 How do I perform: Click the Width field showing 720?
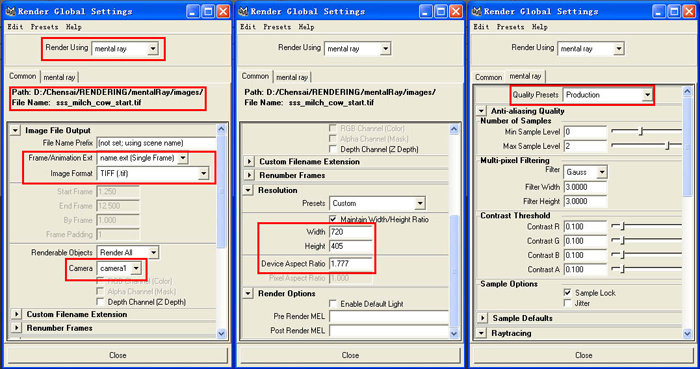[x=351, y=232]
